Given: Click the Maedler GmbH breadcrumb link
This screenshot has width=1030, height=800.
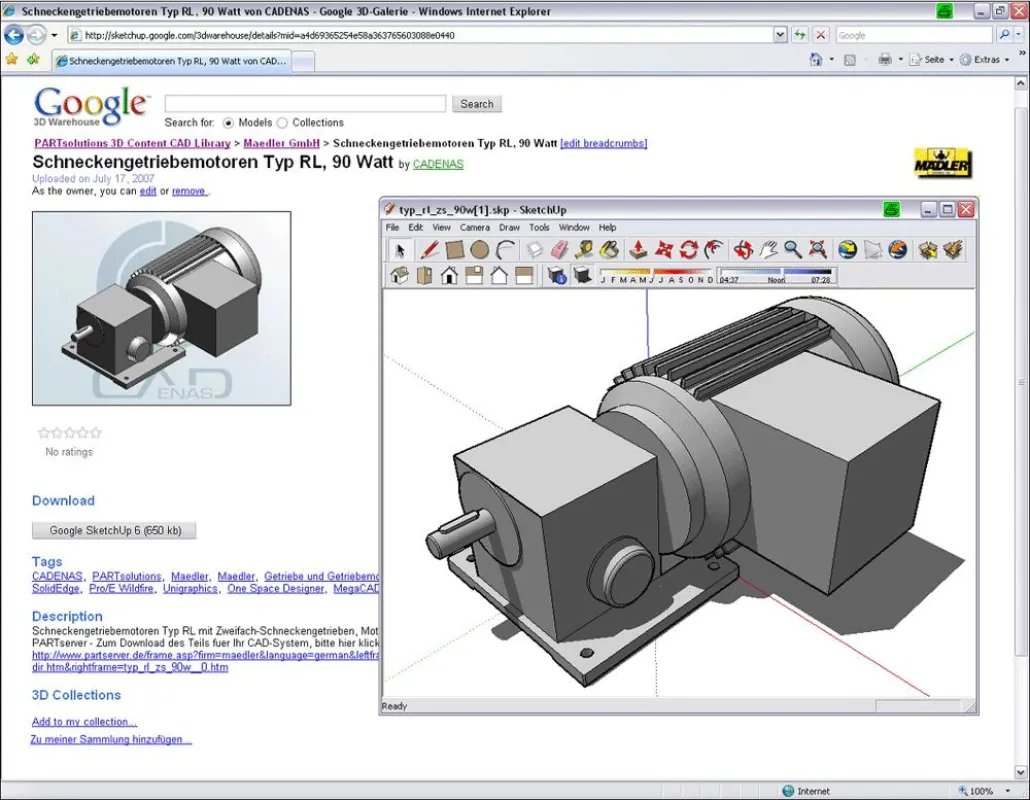Looking at the screenshot, I should [281, 143].
